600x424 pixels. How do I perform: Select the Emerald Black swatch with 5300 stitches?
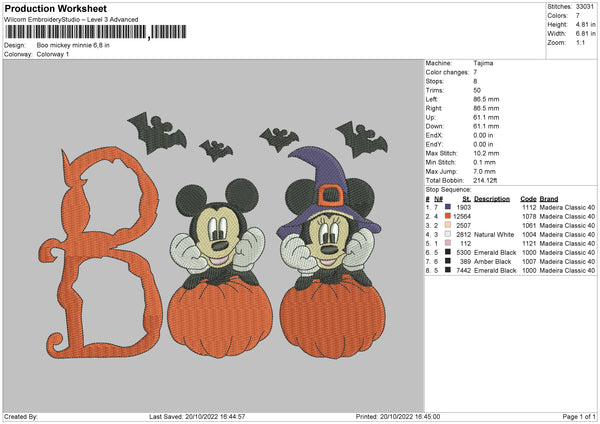coord(447,252)
